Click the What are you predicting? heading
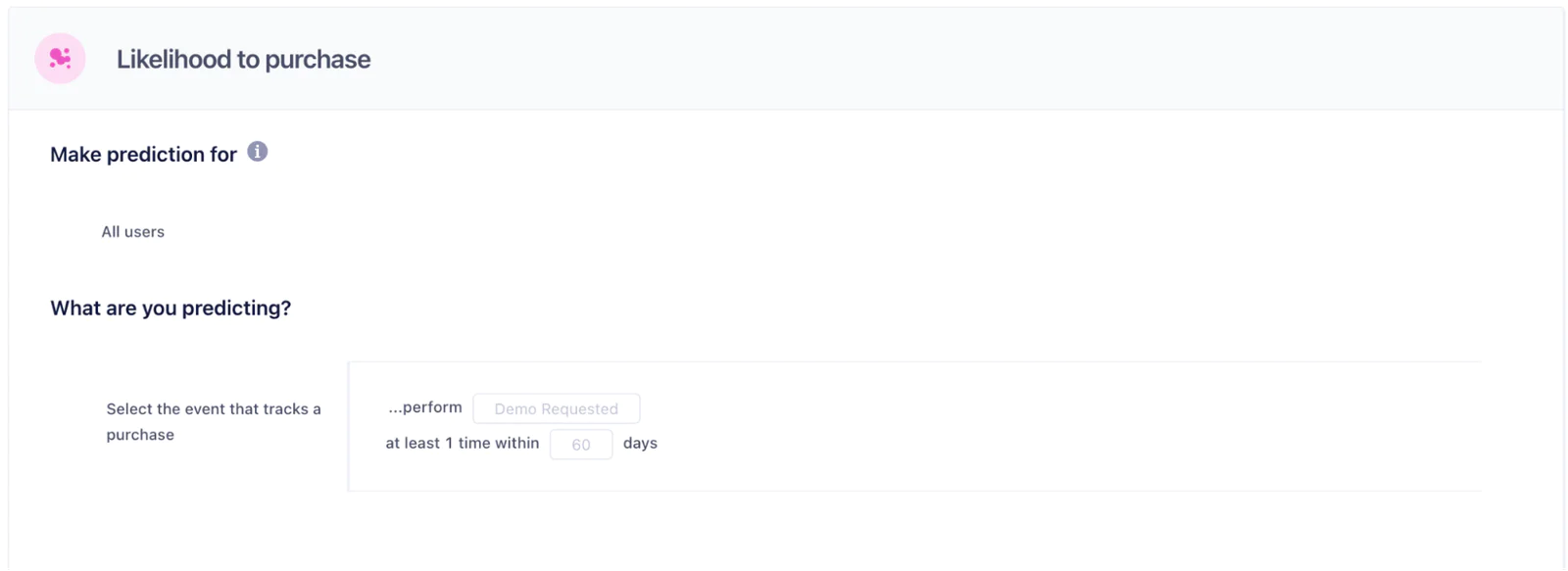1568x571 pixels. [171, 309]
